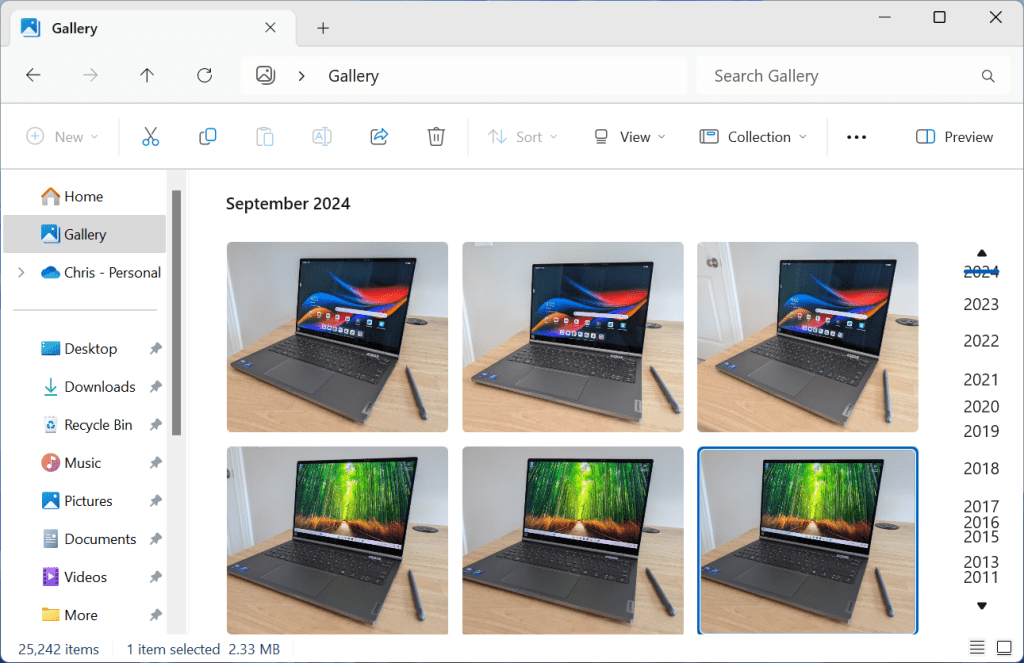Click the Cut scissors icon
This screenshot has height=663, width=1024.
pos(150,137)
